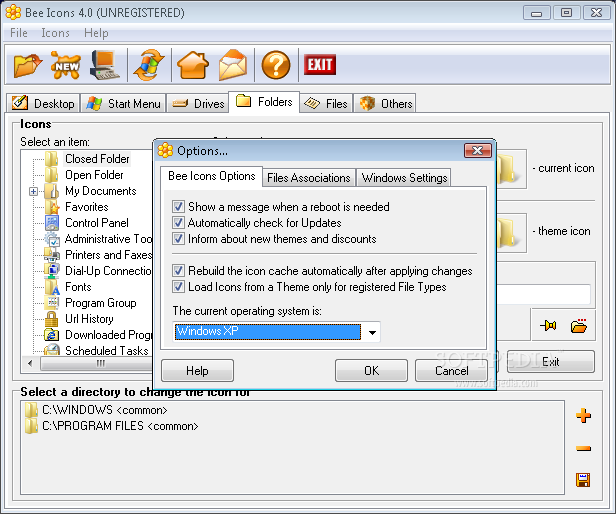Switch to the Drives tab
The image size is (616, 514).
(x=198, y=103)
